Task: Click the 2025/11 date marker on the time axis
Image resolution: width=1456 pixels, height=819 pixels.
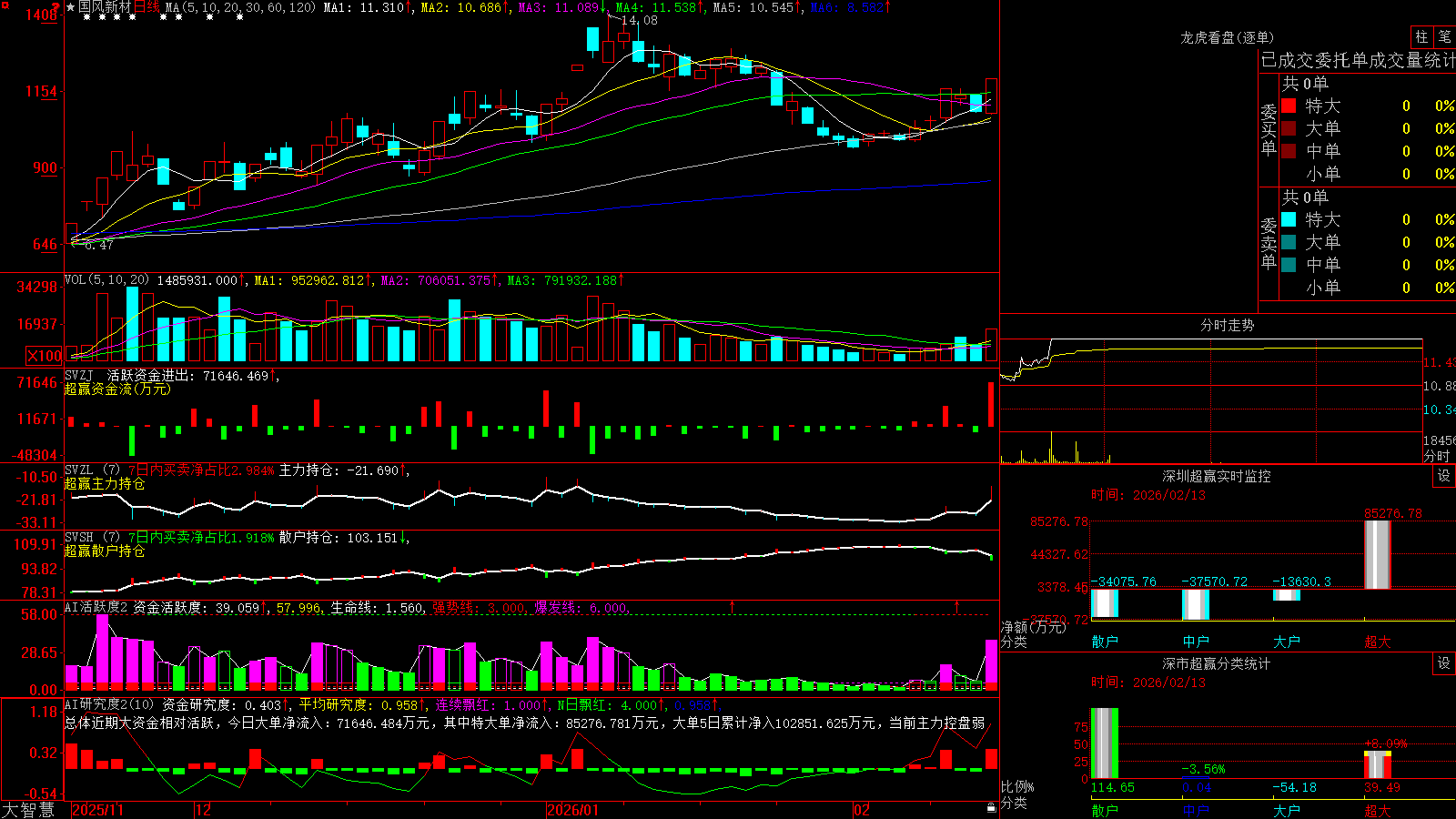Action: coord(97,810)
